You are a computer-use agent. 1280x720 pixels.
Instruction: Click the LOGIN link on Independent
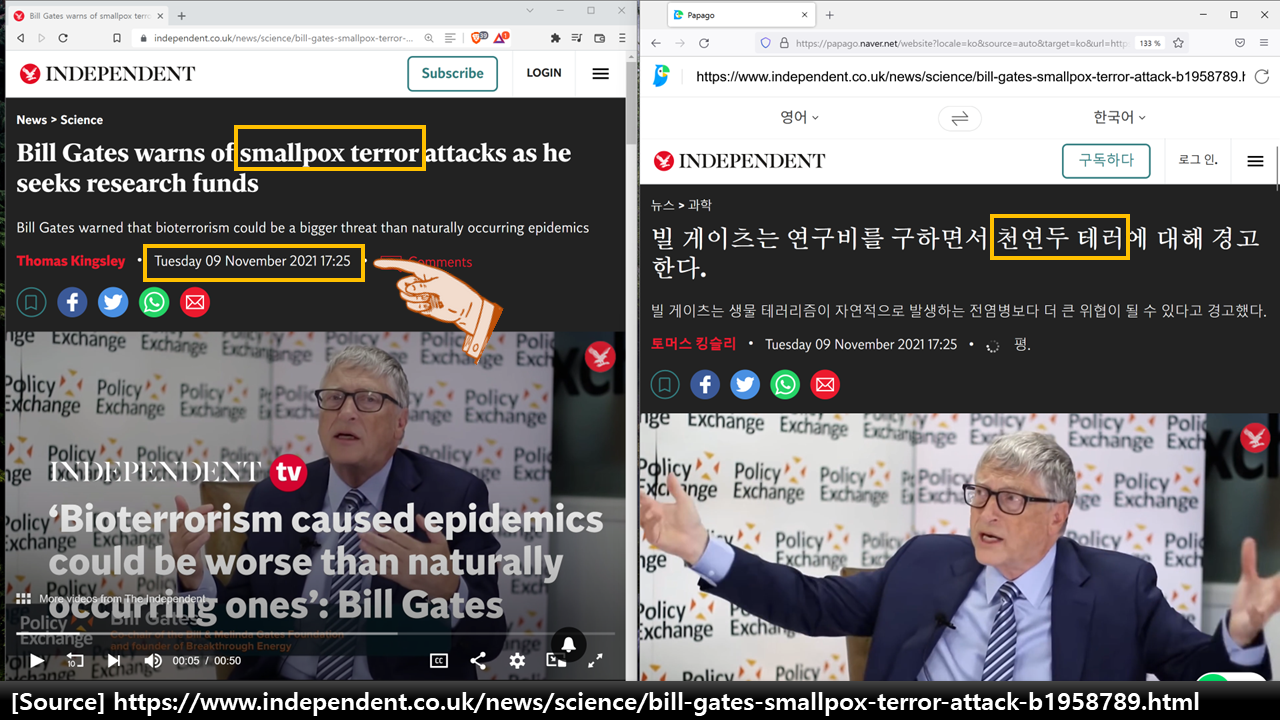click(x=544, y=73)
